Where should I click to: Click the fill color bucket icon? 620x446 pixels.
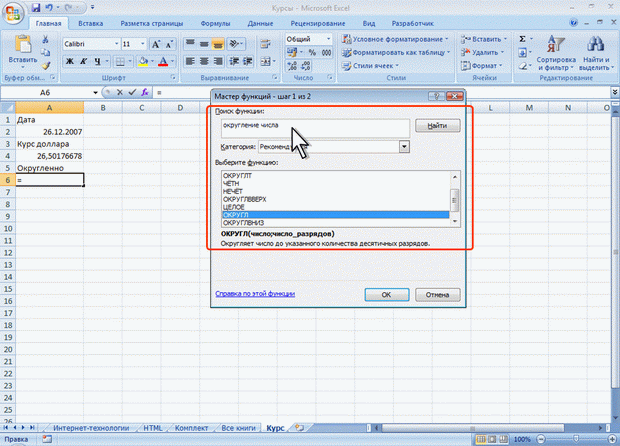pyautogui.click(x=144, y=61)
